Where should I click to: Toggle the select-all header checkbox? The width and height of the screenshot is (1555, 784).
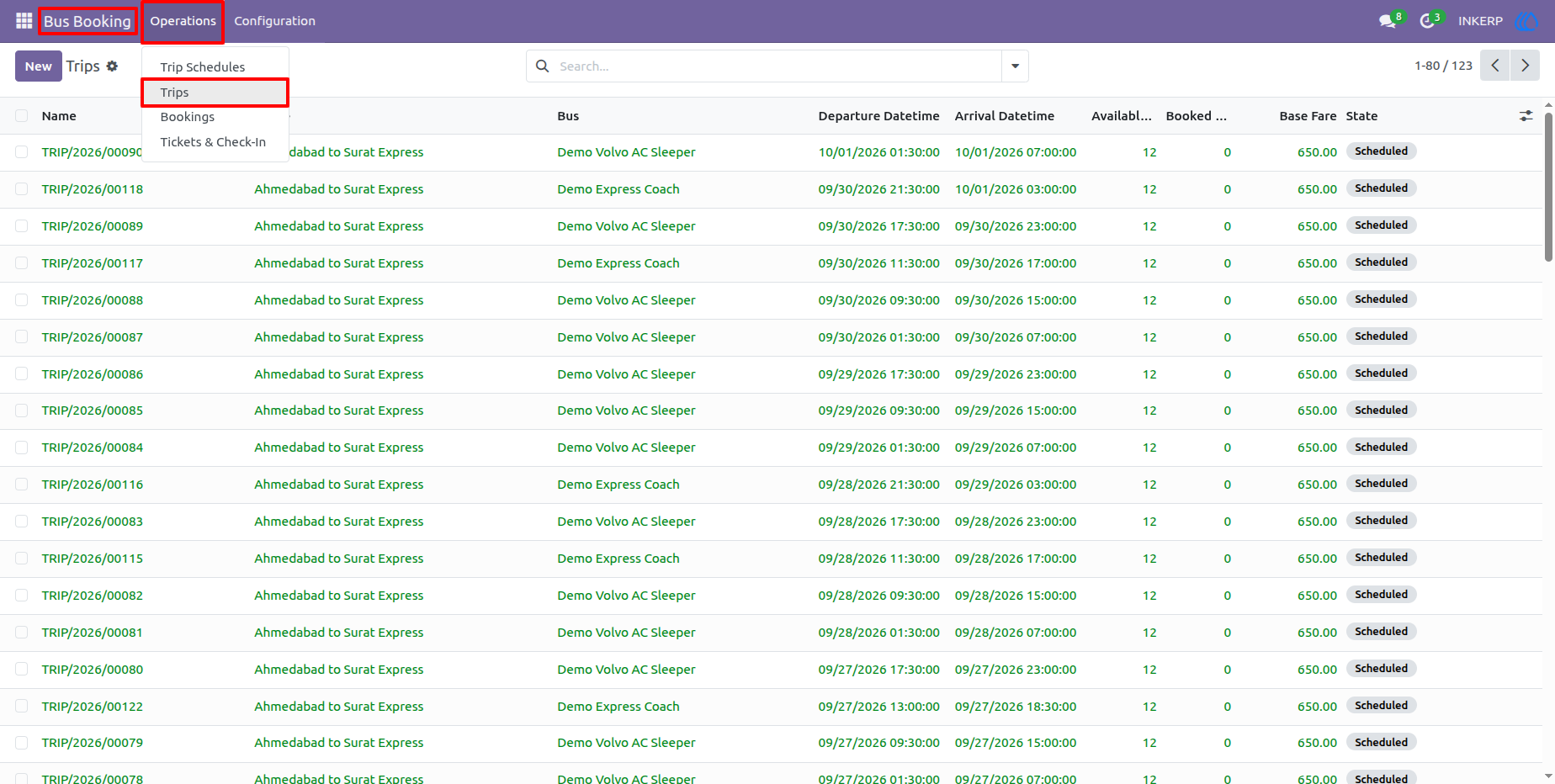pos(22,116)
